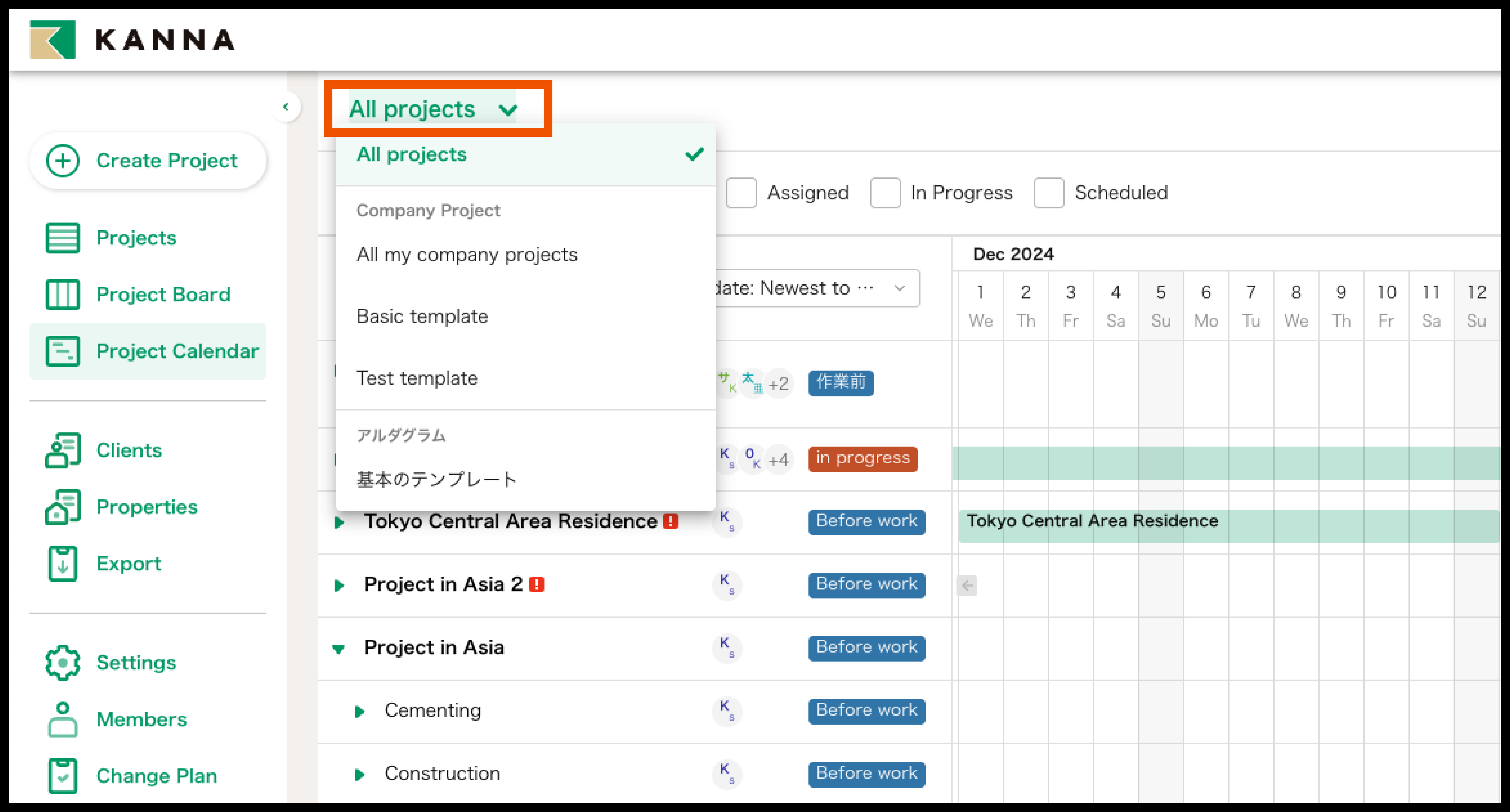Enable the Assigned checkbox filter
The image size is (1510, 812).
pyautogui.click(x=741, y=193)
